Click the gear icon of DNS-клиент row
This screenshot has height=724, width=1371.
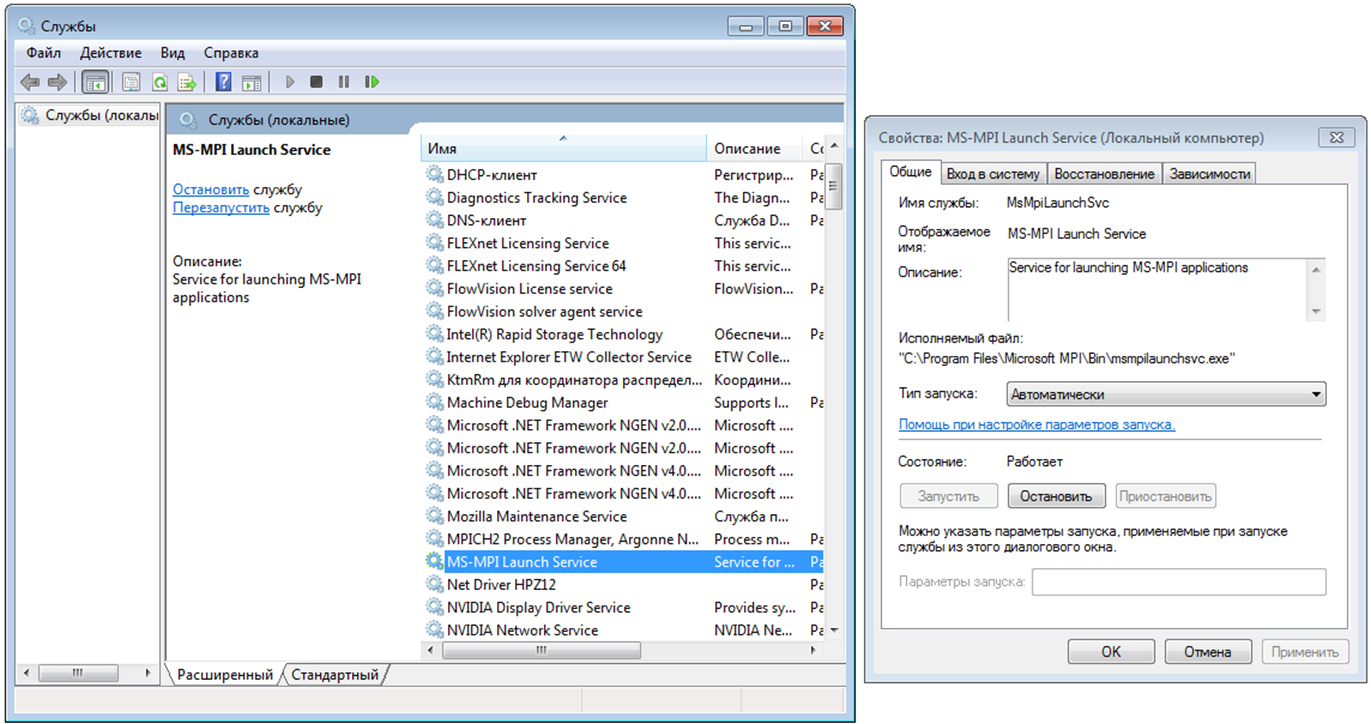point(435,220)
